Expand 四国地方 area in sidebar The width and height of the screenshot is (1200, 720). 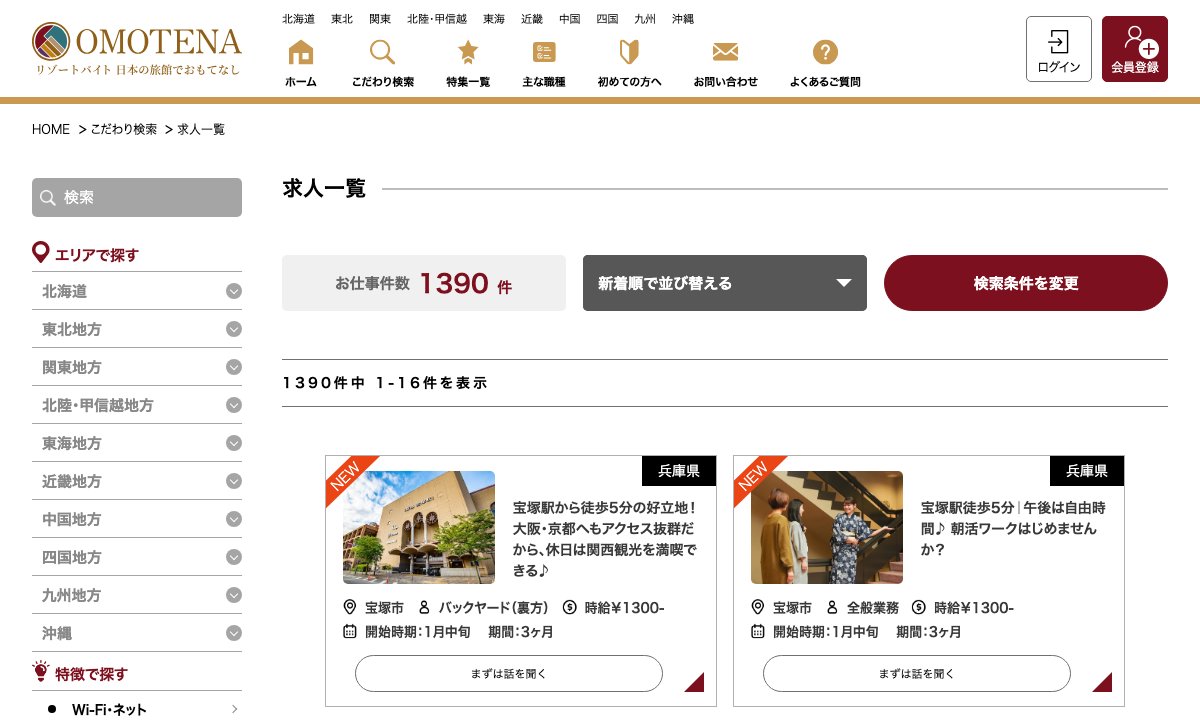pyautogui.click(x=137, y=557)
